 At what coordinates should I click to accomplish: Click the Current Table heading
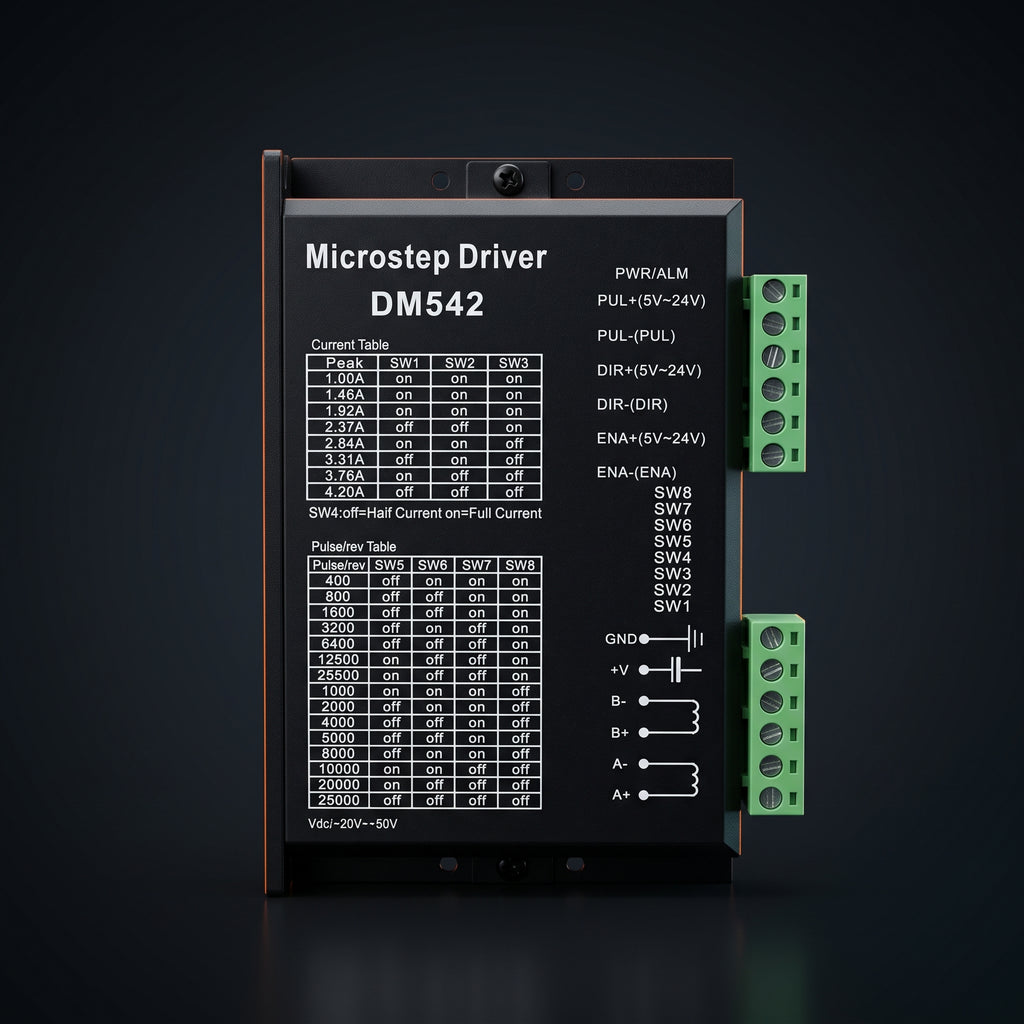click(350, 344)
